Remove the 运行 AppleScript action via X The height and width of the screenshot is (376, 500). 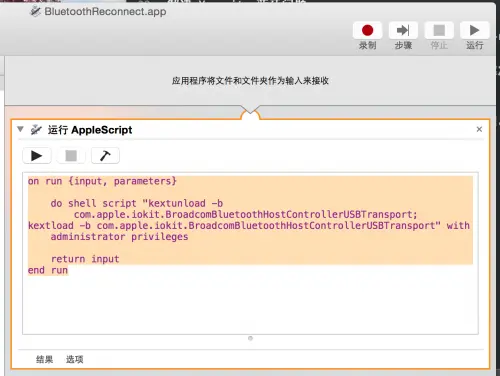coord(479,129)
